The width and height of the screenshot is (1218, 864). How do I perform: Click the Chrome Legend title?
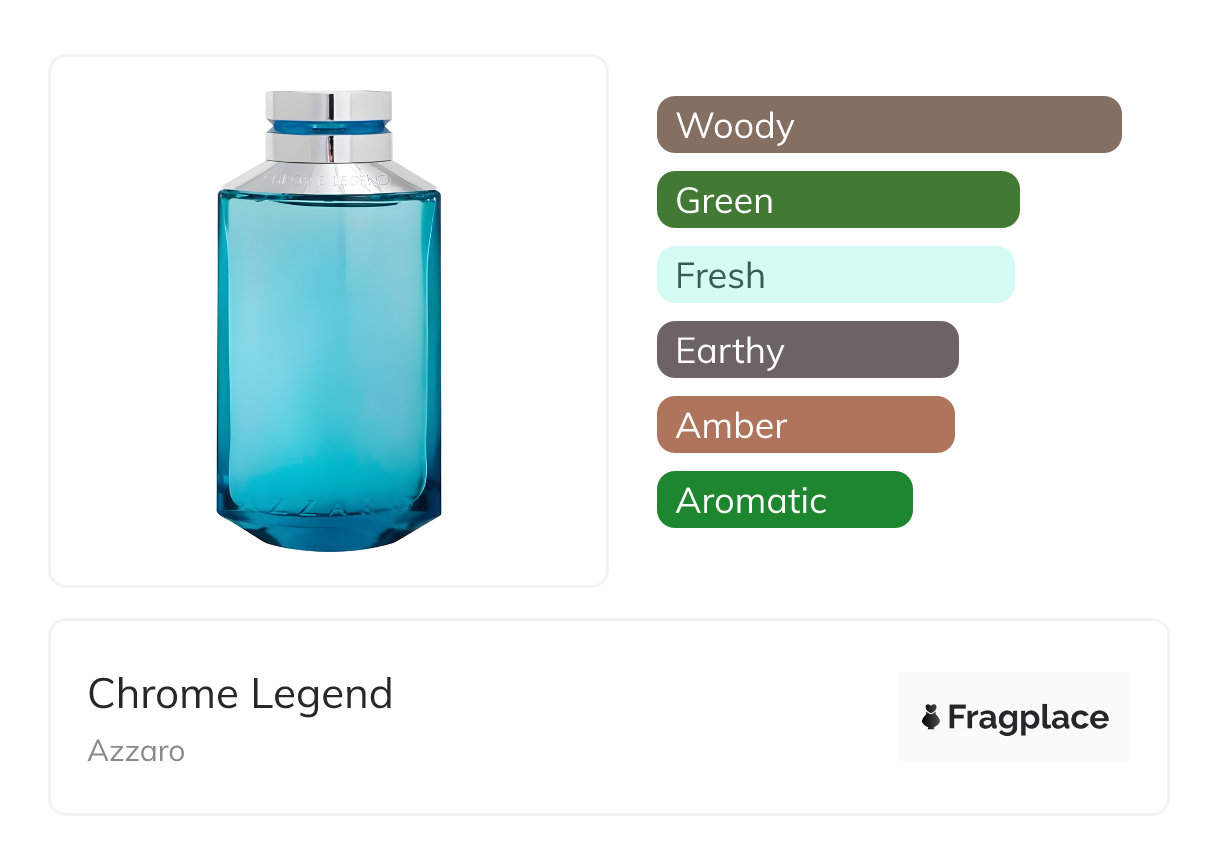(x=240, y=694)
